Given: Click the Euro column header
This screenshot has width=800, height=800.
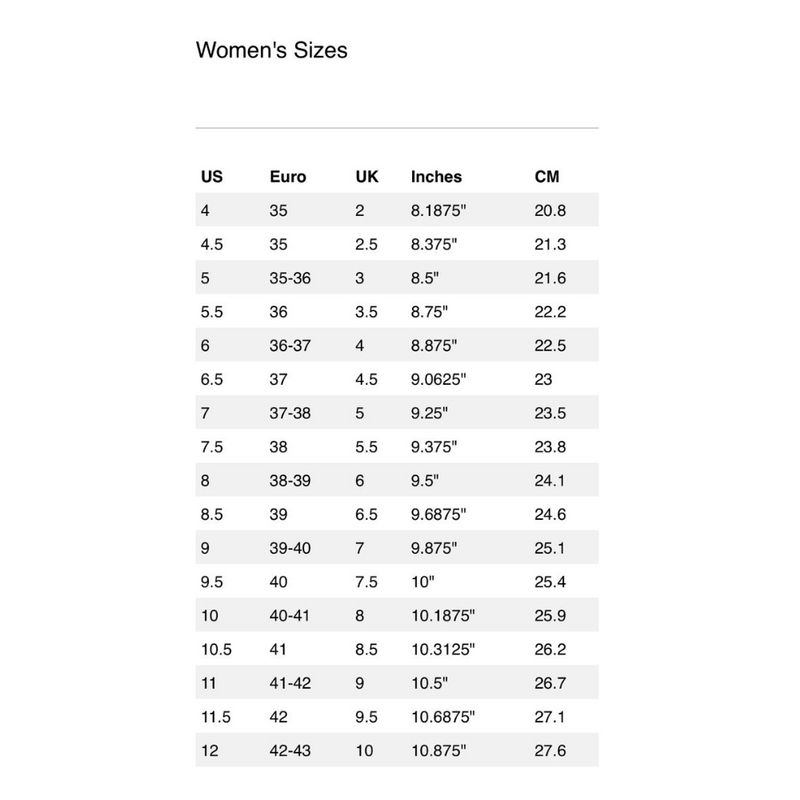Looking at the screenshot, I should (x=288, y=177).
